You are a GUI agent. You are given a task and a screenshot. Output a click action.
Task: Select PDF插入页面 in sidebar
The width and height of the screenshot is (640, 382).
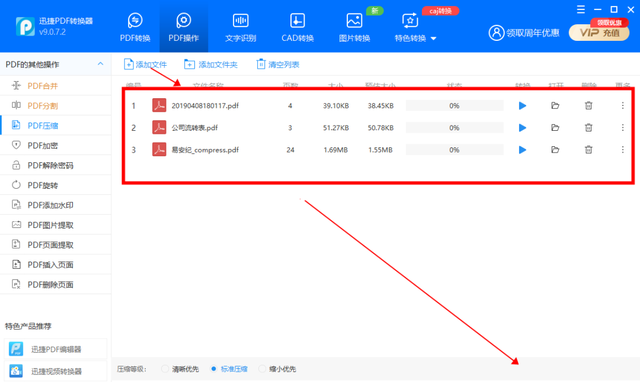coord(56,264)
